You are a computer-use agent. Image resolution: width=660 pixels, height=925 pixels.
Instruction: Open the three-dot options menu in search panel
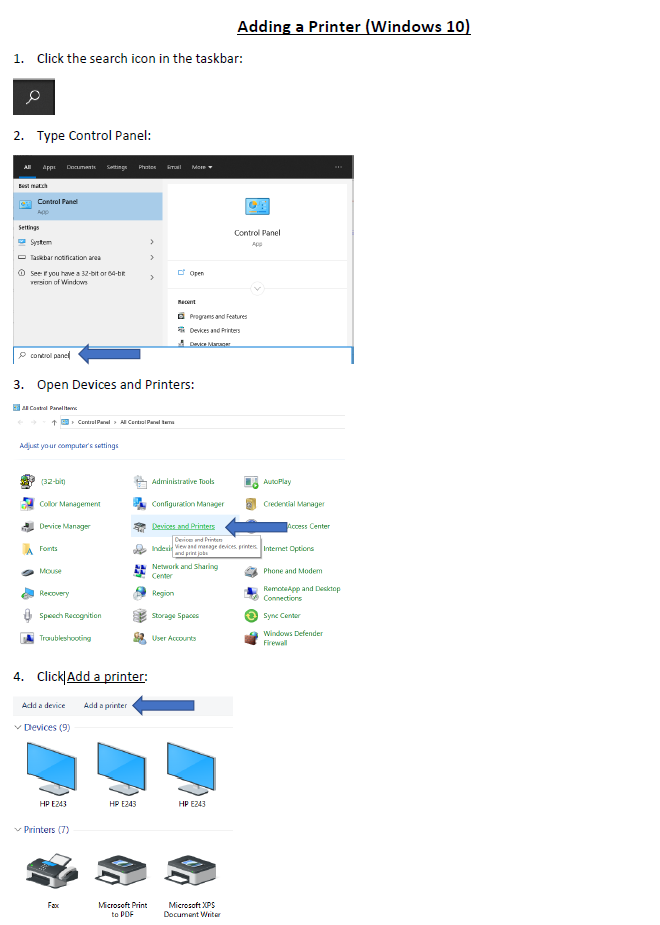click(x=339, y=167)
